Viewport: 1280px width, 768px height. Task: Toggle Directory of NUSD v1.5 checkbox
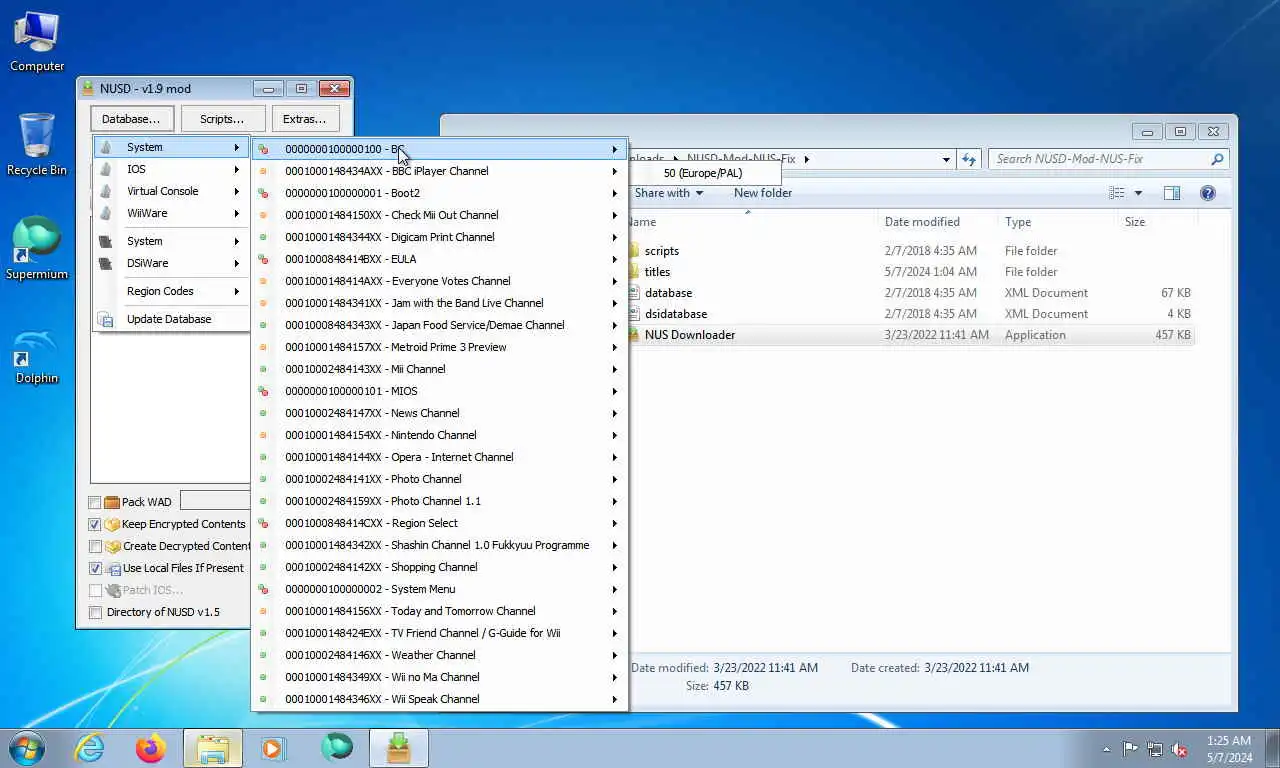(95, 612)
